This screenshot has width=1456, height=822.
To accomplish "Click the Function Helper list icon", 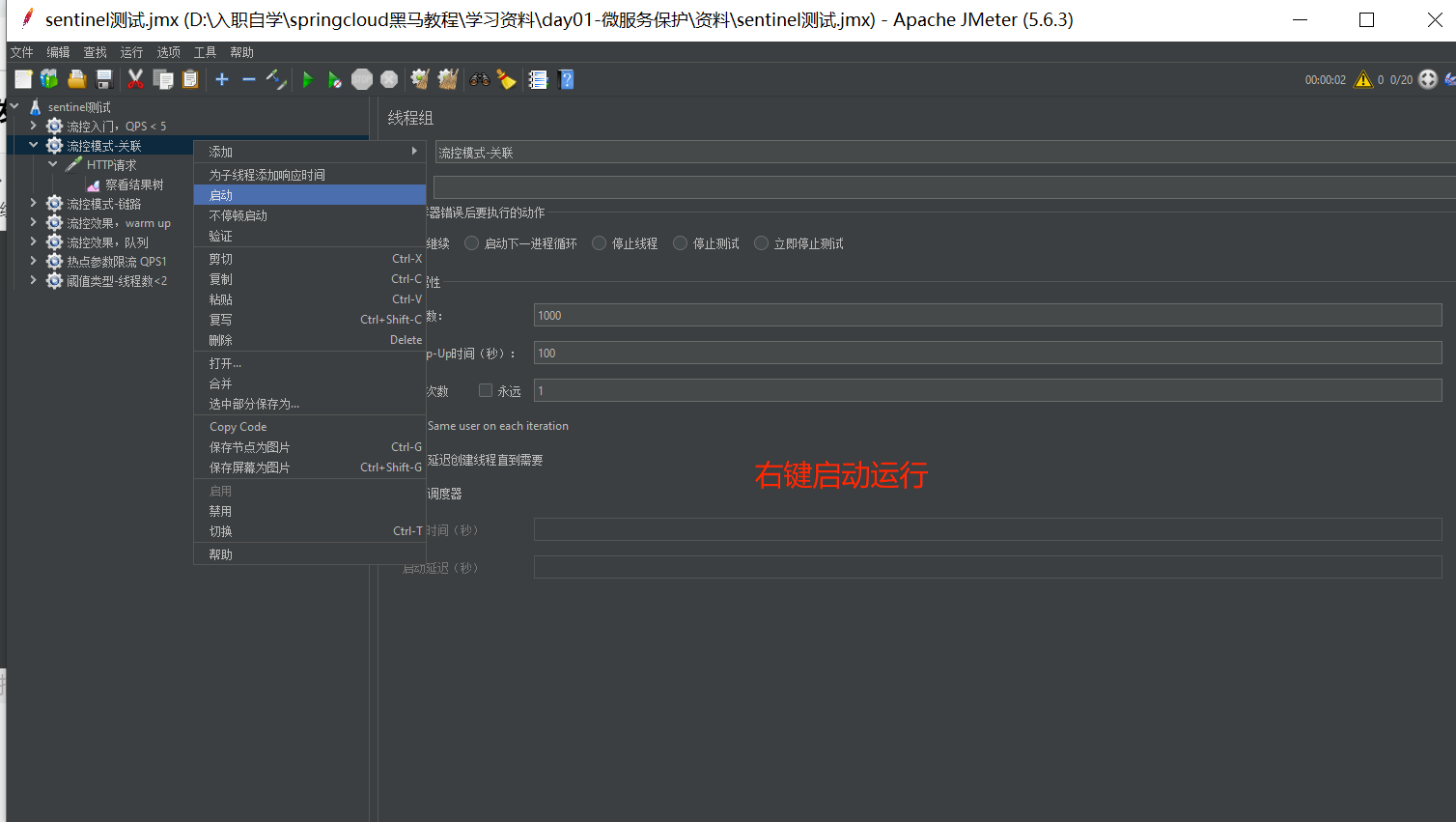I will tap(538, 79).
